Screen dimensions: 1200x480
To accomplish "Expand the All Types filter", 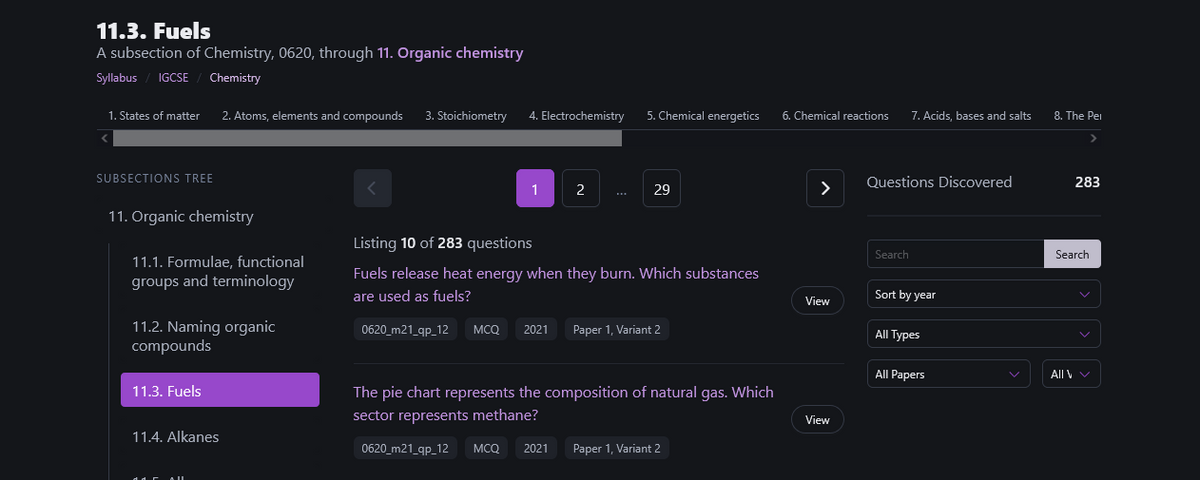I will coord(983,334).
